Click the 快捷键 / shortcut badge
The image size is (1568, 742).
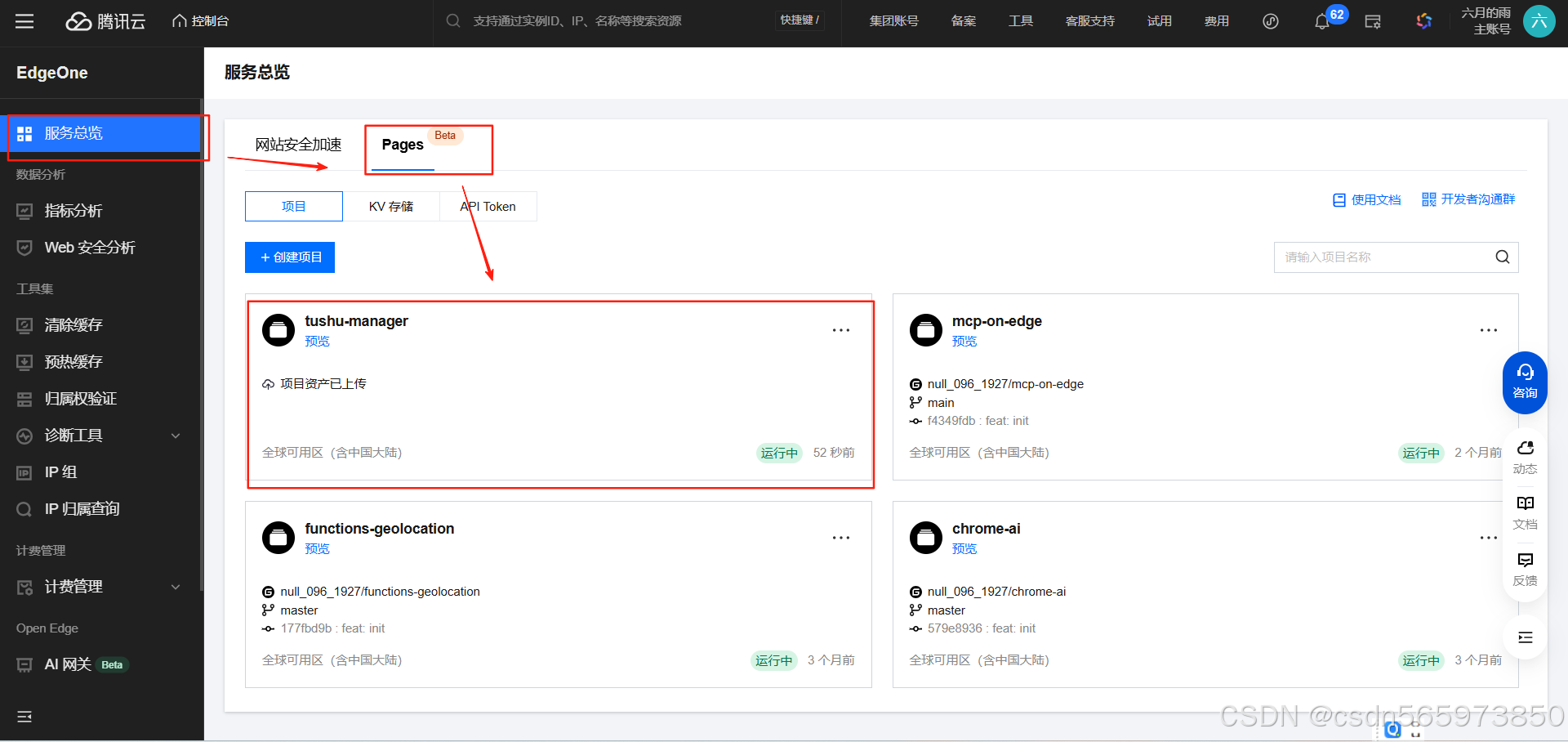click(x=800, y=20)
